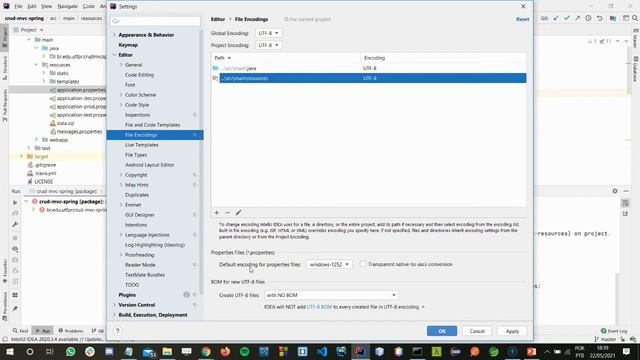
Task: Click the settings list scrollbar
Action: (x=201, y=162)
